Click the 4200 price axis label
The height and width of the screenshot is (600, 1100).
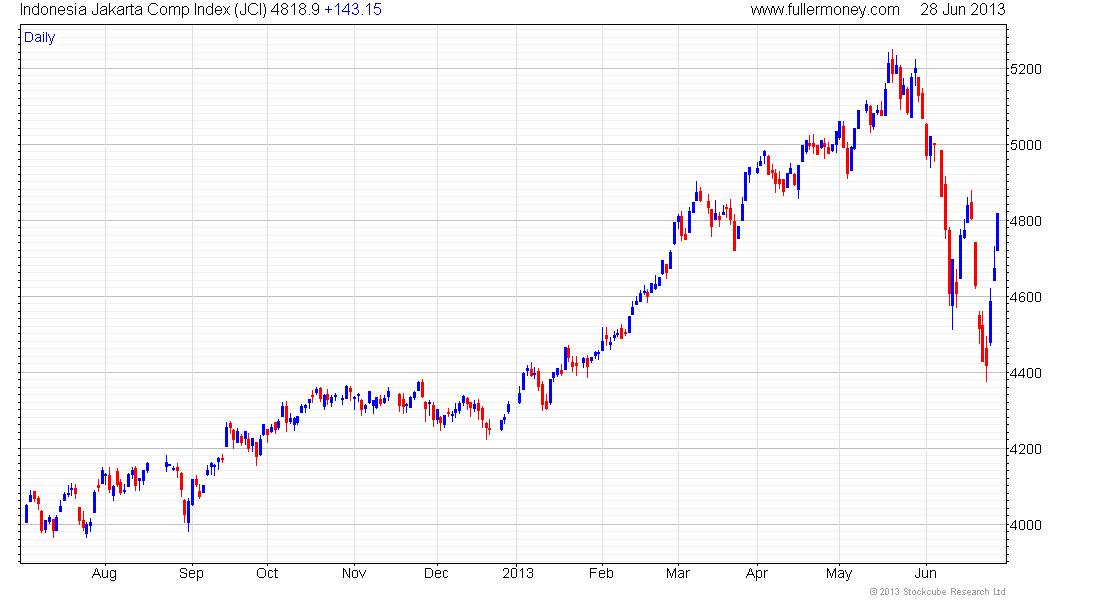coord(1026,449)
